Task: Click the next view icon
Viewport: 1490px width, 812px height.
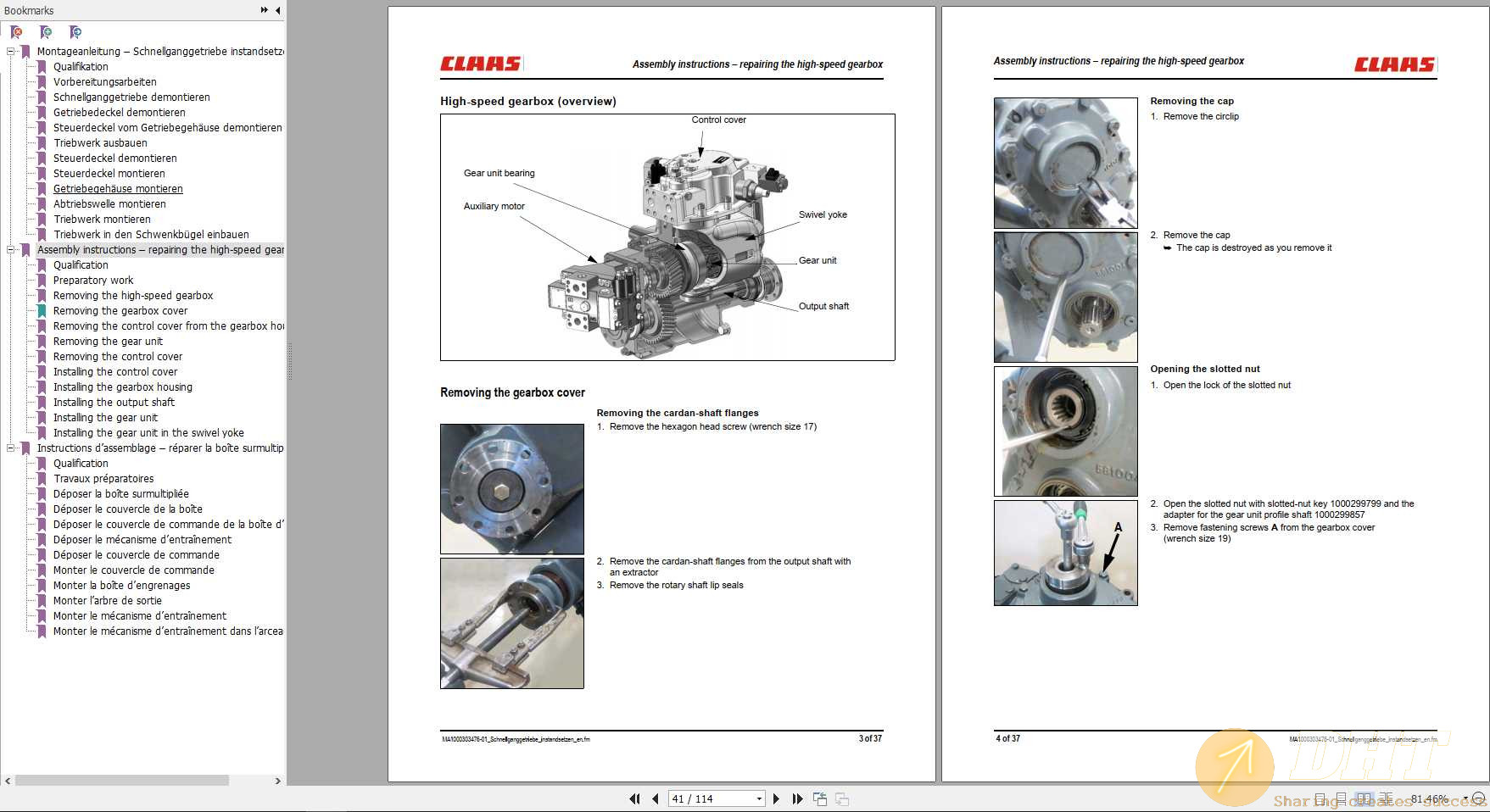Action: [x=842, y=798]
